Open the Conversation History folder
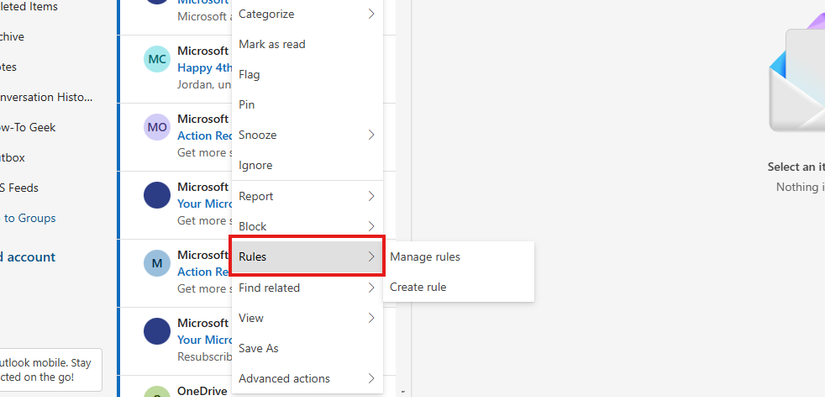Screen dimensions: 825x397 pos(46,97)
